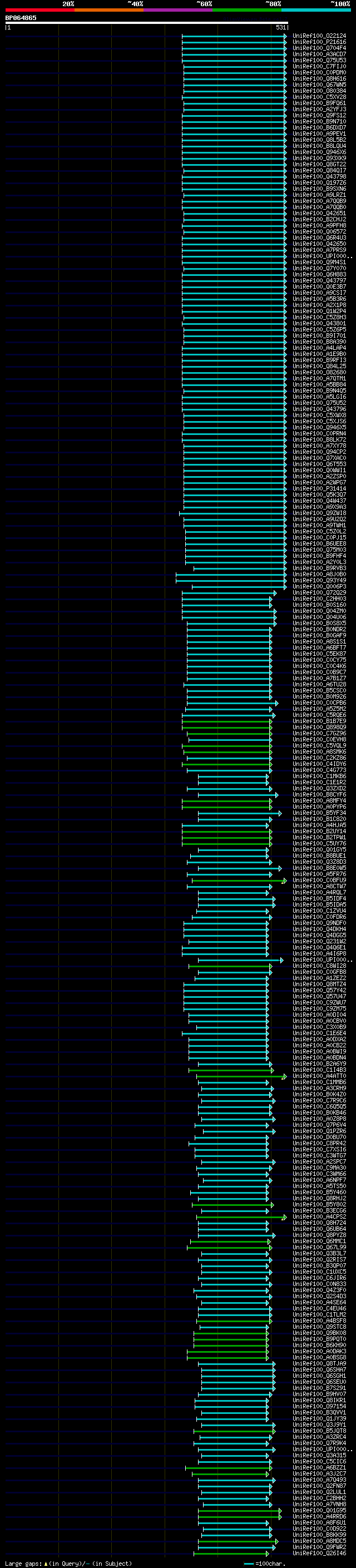Select the UniRef100_A8MDC5 label
Screen dimensions: 356x1568
(319, 1541)
